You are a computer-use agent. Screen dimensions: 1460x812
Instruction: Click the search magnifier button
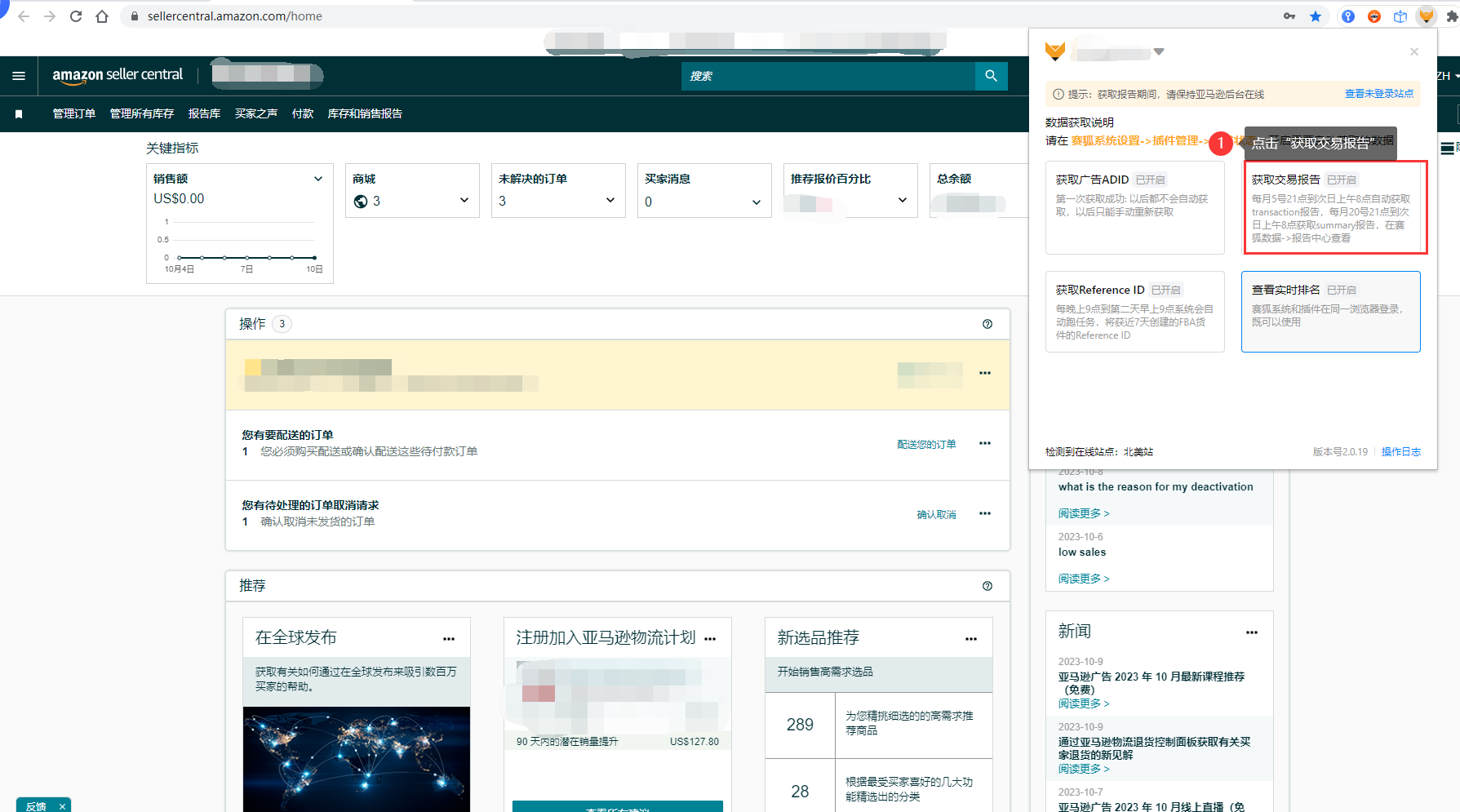click(991, 76)
